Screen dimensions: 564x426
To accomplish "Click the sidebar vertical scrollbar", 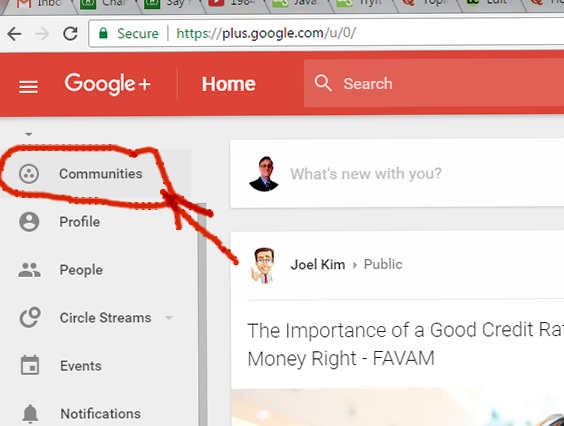I will 203,314.
